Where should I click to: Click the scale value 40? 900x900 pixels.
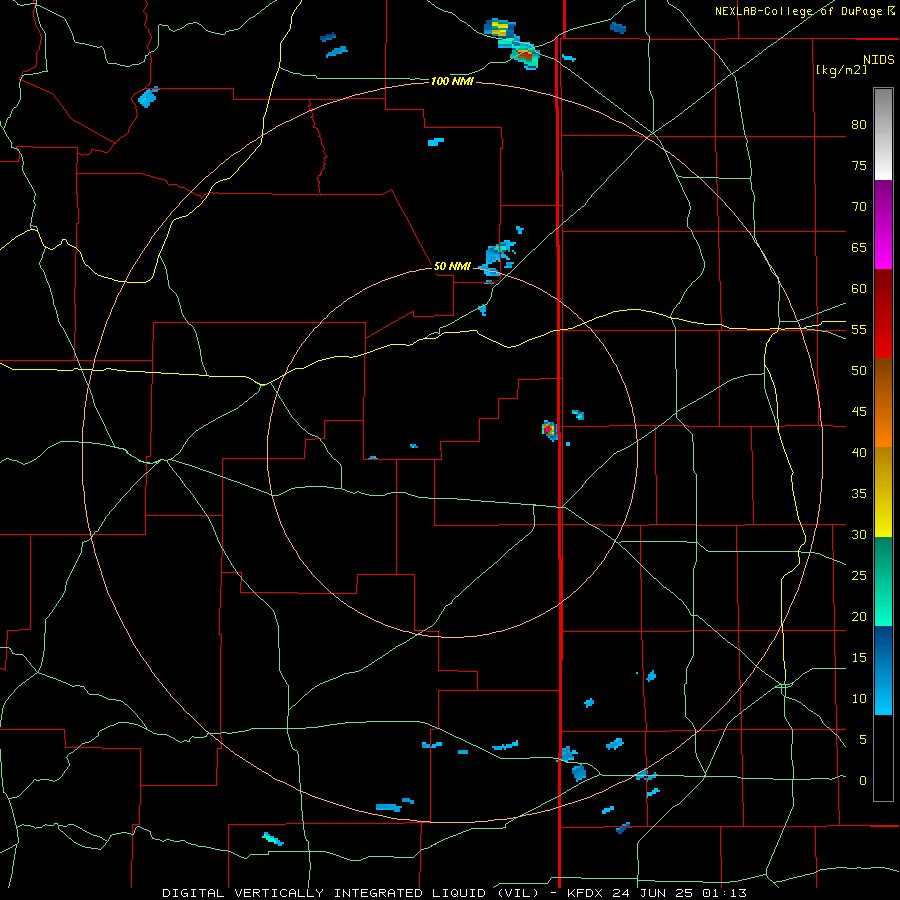coord(859,452)
